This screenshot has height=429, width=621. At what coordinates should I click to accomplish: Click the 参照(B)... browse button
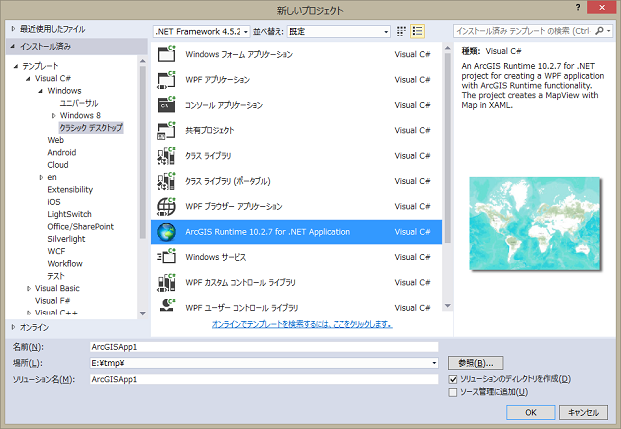click(x=476, y=363)
